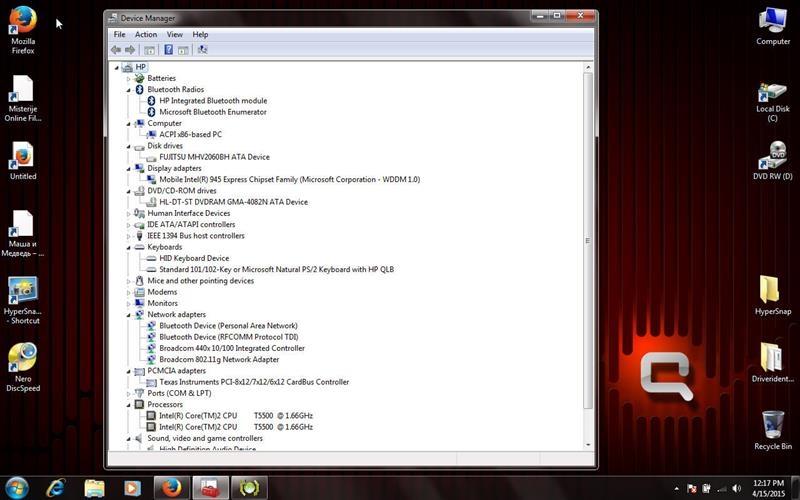The height and width of the screenshot is (500, 800).
Task: Click the IEEE 1394 Bus host controllers icon
Action: 139,236
